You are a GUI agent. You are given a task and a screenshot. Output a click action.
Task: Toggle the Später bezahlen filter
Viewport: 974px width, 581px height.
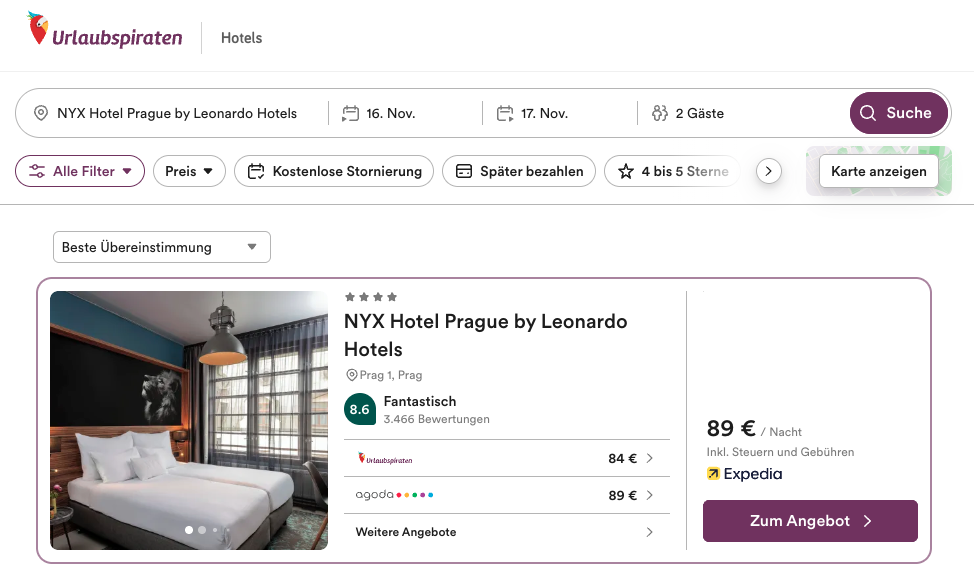[x=519, y=171]
